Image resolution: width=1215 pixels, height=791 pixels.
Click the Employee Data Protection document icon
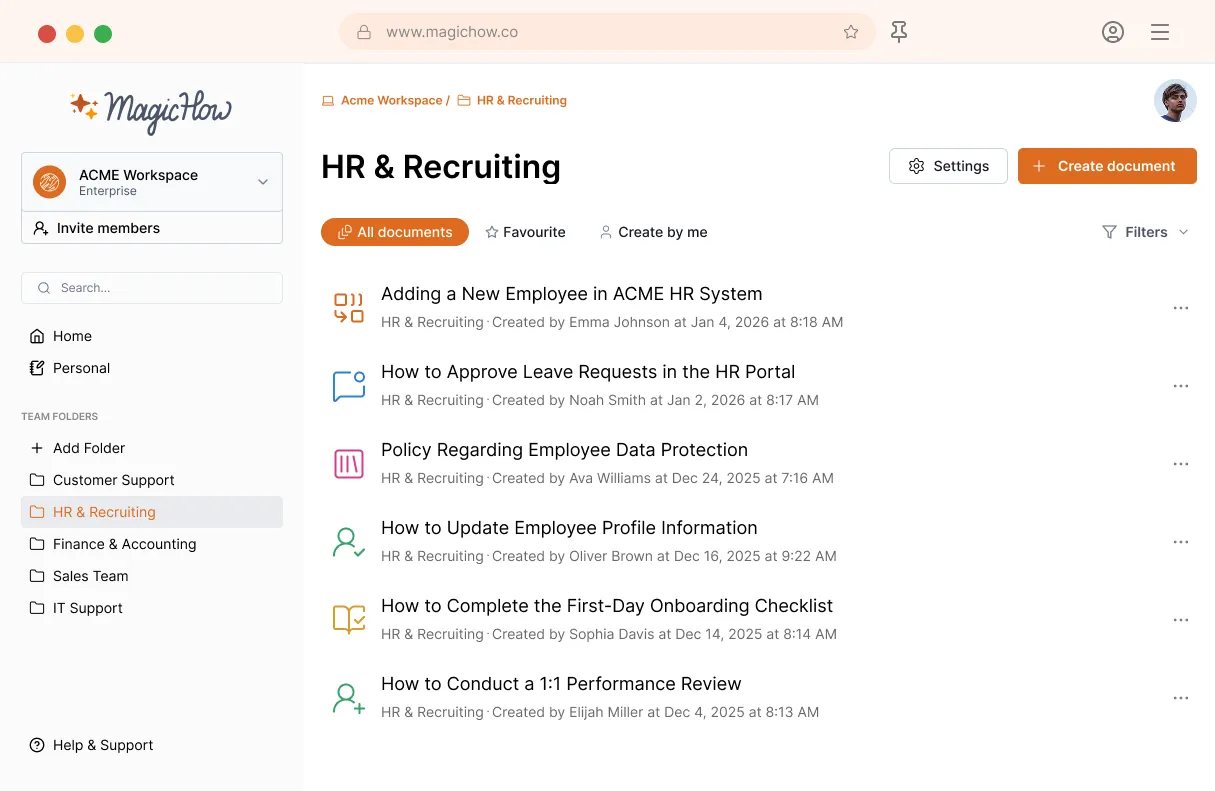click(x=348, y=464)
